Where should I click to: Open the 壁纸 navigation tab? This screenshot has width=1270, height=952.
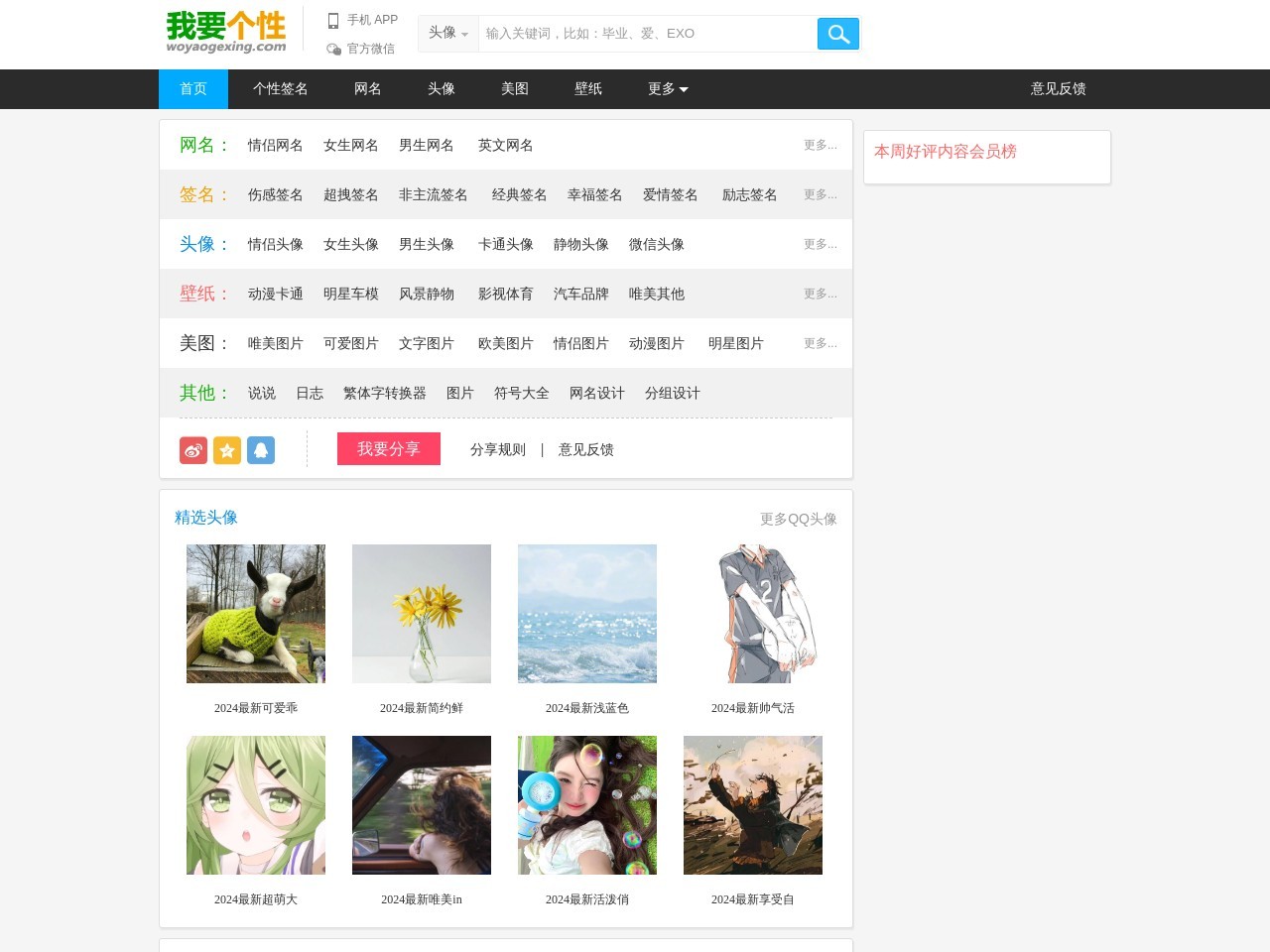(x=588, y=89)
